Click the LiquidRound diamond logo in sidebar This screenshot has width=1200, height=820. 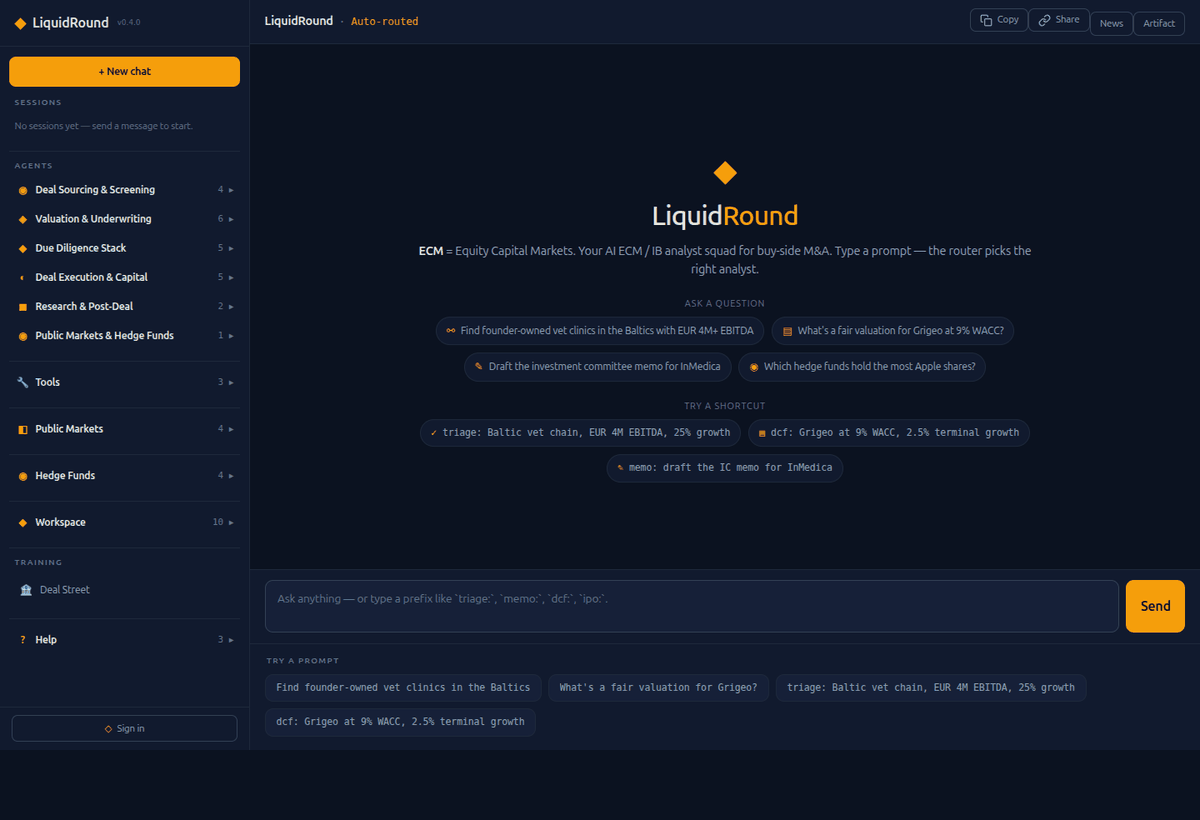coord(21,23)
